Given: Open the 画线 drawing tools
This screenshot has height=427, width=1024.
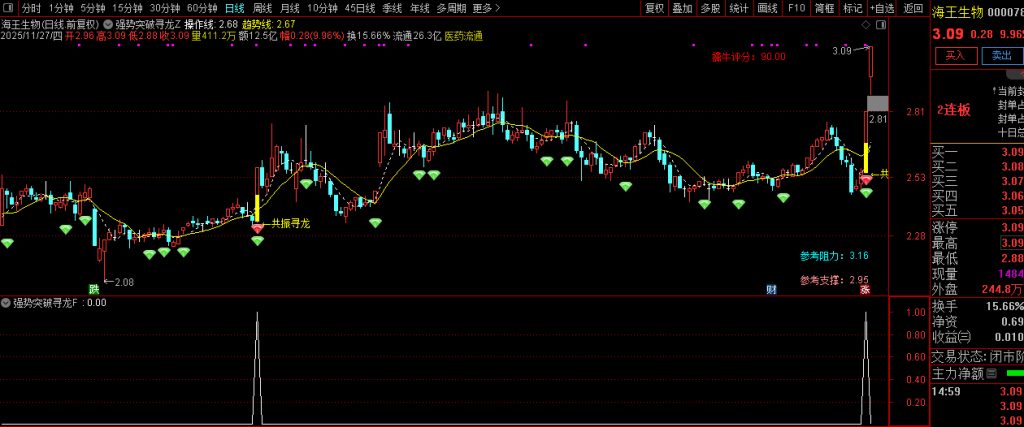Looking at the screenshot, I should 767,8.
